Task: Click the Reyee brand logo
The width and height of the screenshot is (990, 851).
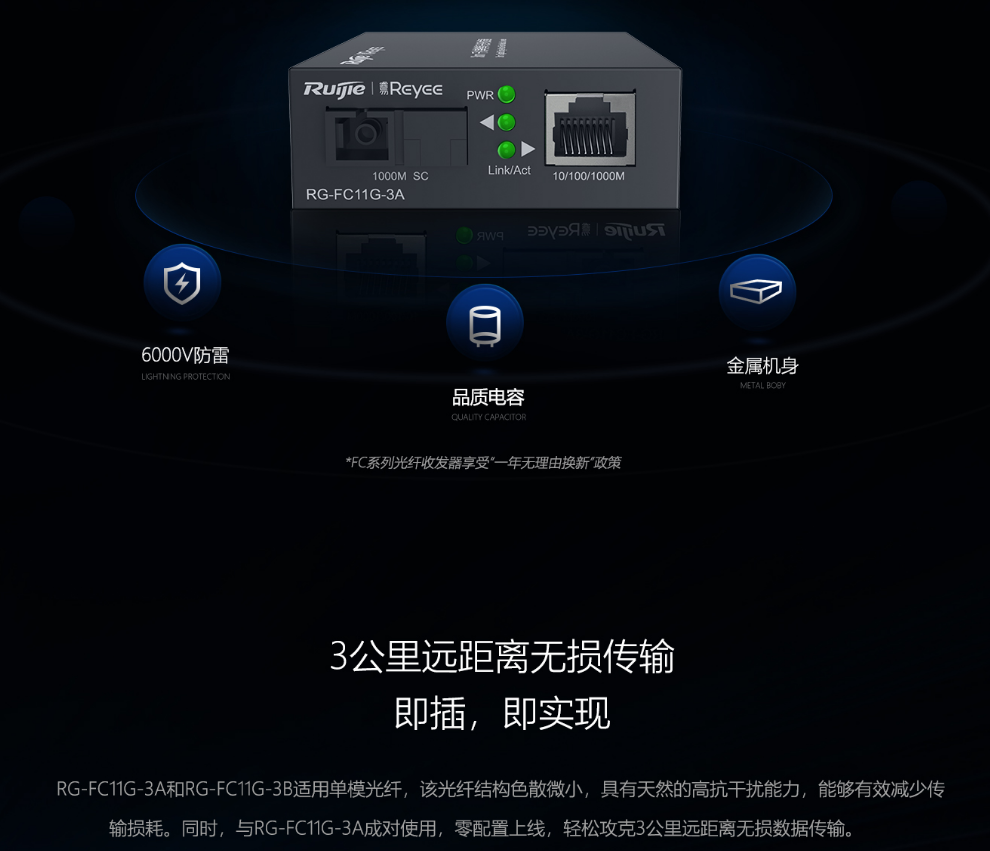Action: (410, 89)
